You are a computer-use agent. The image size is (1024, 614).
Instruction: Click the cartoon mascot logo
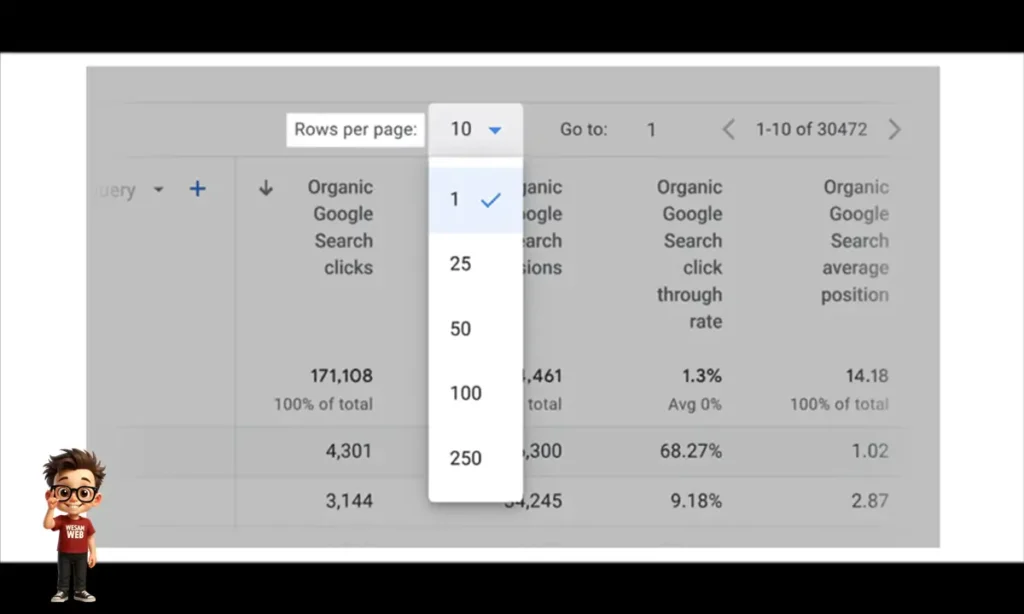point(73,525)
